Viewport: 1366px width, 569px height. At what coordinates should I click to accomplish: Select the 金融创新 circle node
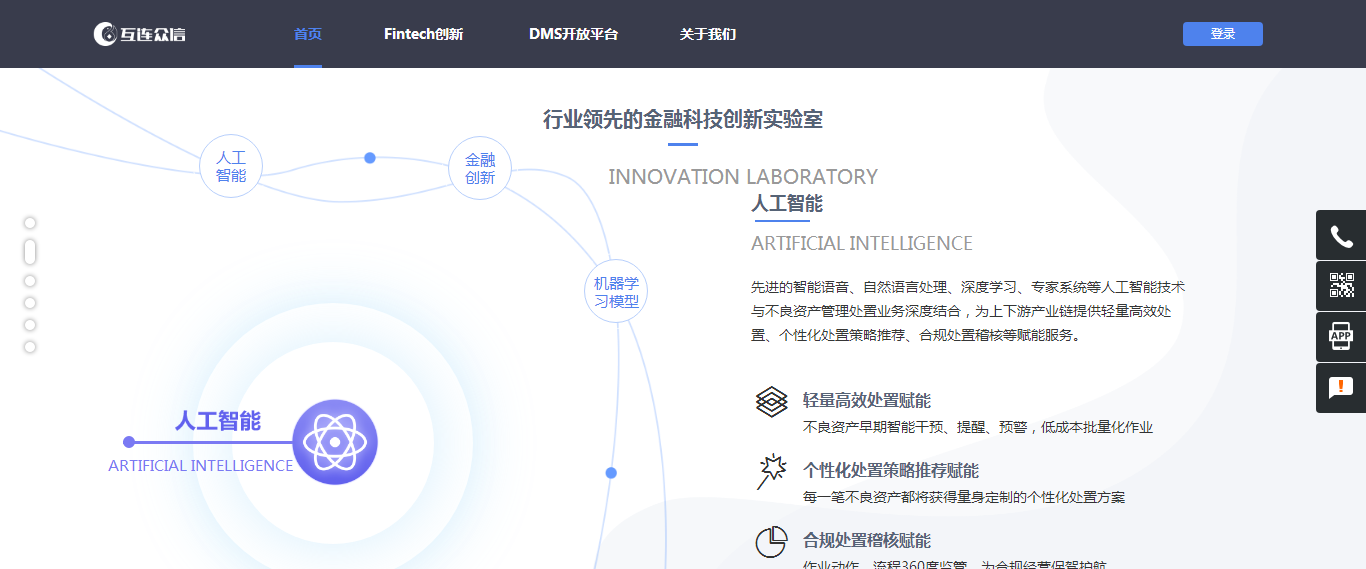point(480,168)
